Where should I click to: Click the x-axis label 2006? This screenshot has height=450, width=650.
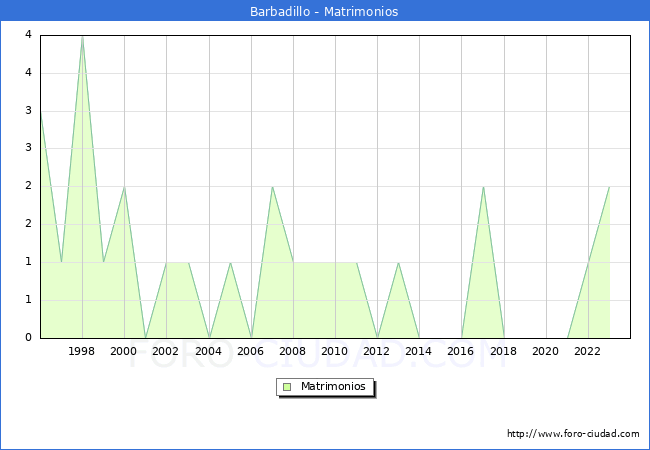click(250, 351)
